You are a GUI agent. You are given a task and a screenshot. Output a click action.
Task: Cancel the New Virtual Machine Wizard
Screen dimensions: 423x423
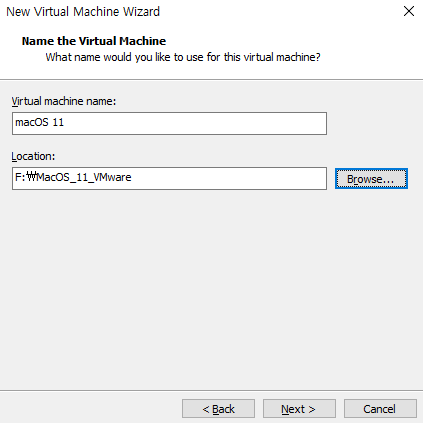[380, 409]
